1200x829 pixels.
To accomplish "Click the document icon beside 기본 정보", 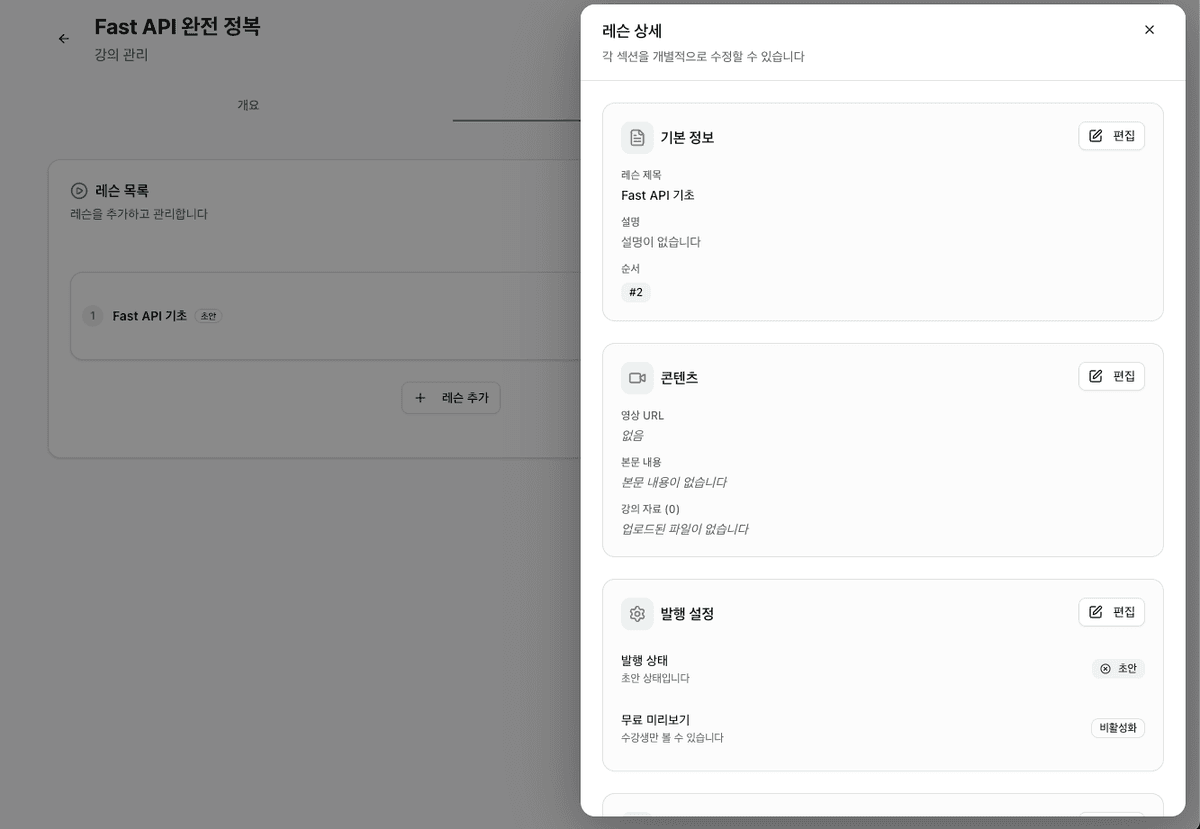I will coord(637,137).
